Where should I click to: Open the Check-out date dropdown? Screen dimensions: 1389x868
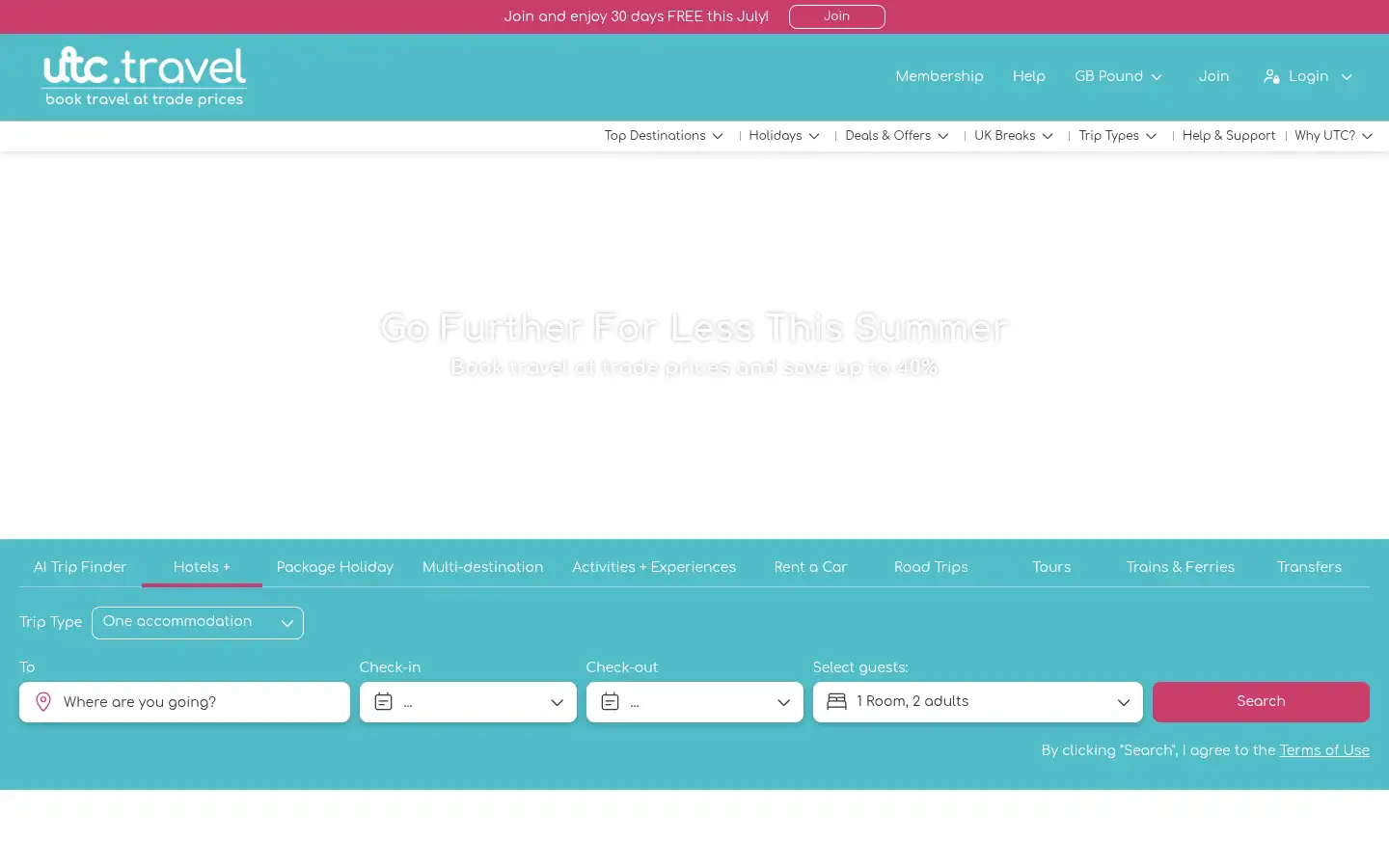694,702
